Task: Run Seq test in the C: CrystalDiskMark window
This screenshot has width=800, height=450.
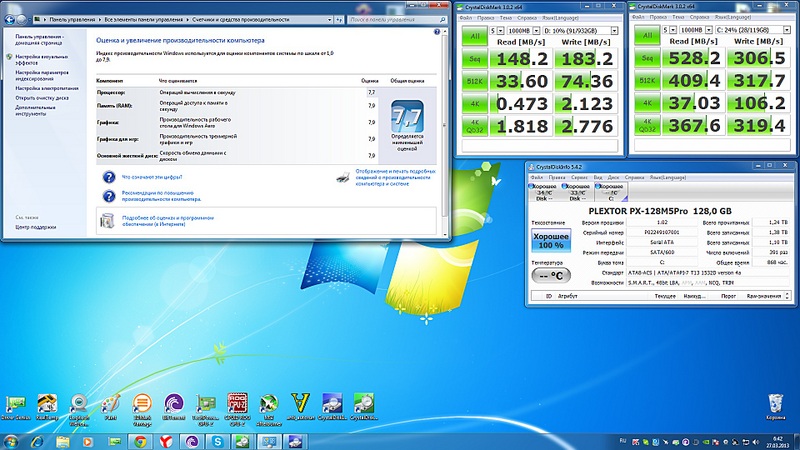Action: tap(647, 58)
